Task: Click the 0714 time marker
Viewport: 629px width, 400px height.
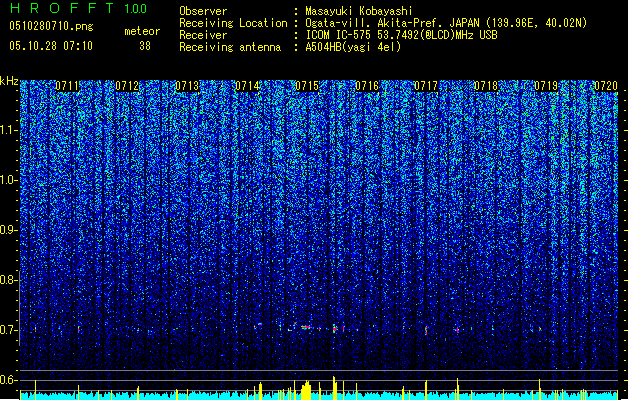Action: (x=247, y=86)
